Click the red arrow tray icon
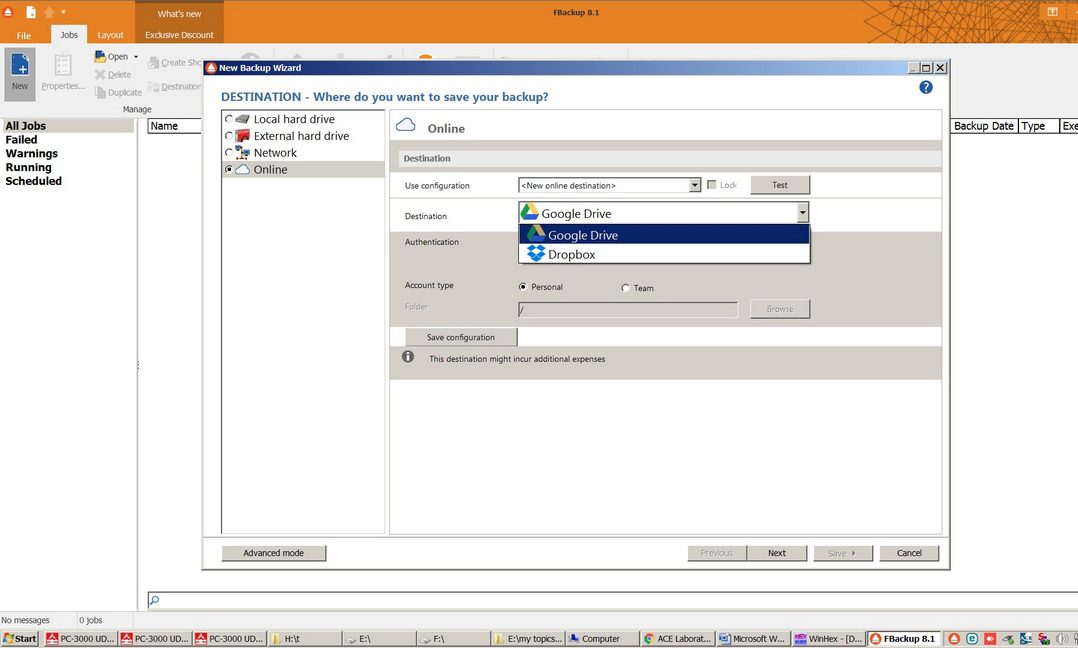 (989, 638)
